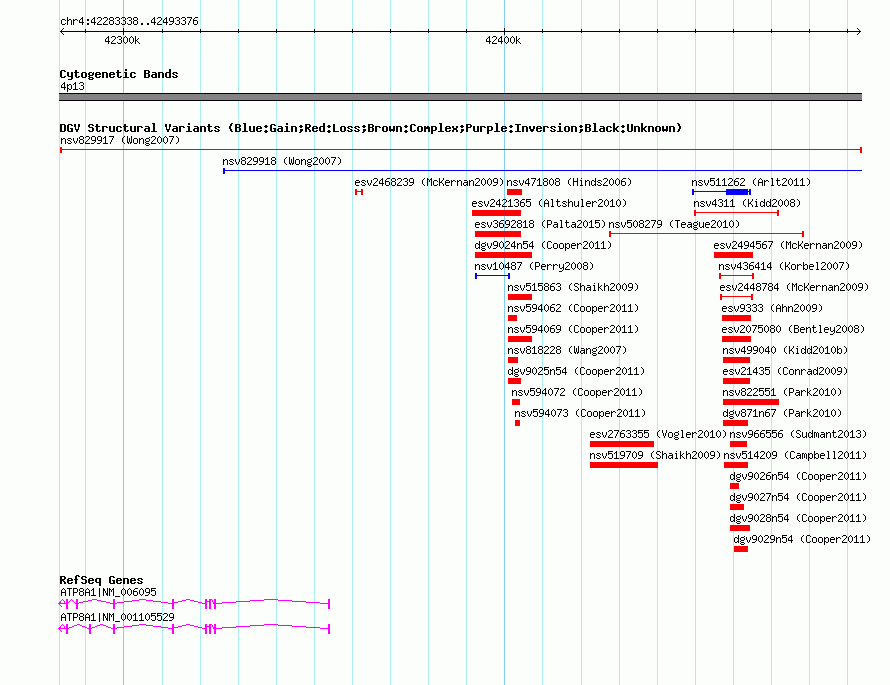Click the ATP8A1|NM_006095 gene label
The image size is (890, 685).
click(108, 592)
